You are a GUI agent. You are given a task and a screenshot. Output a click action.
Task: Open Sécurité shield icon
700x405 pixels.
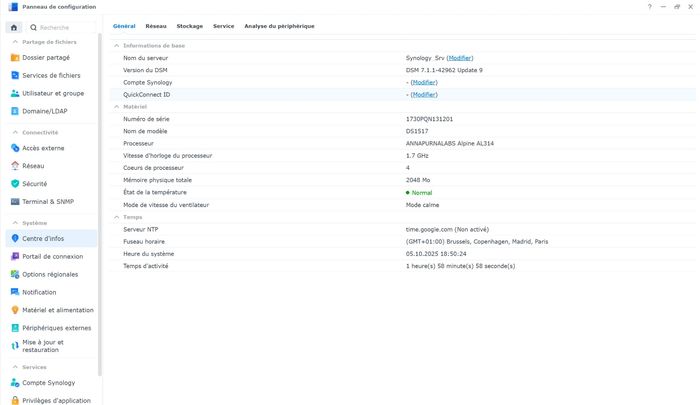coord(15,184)
